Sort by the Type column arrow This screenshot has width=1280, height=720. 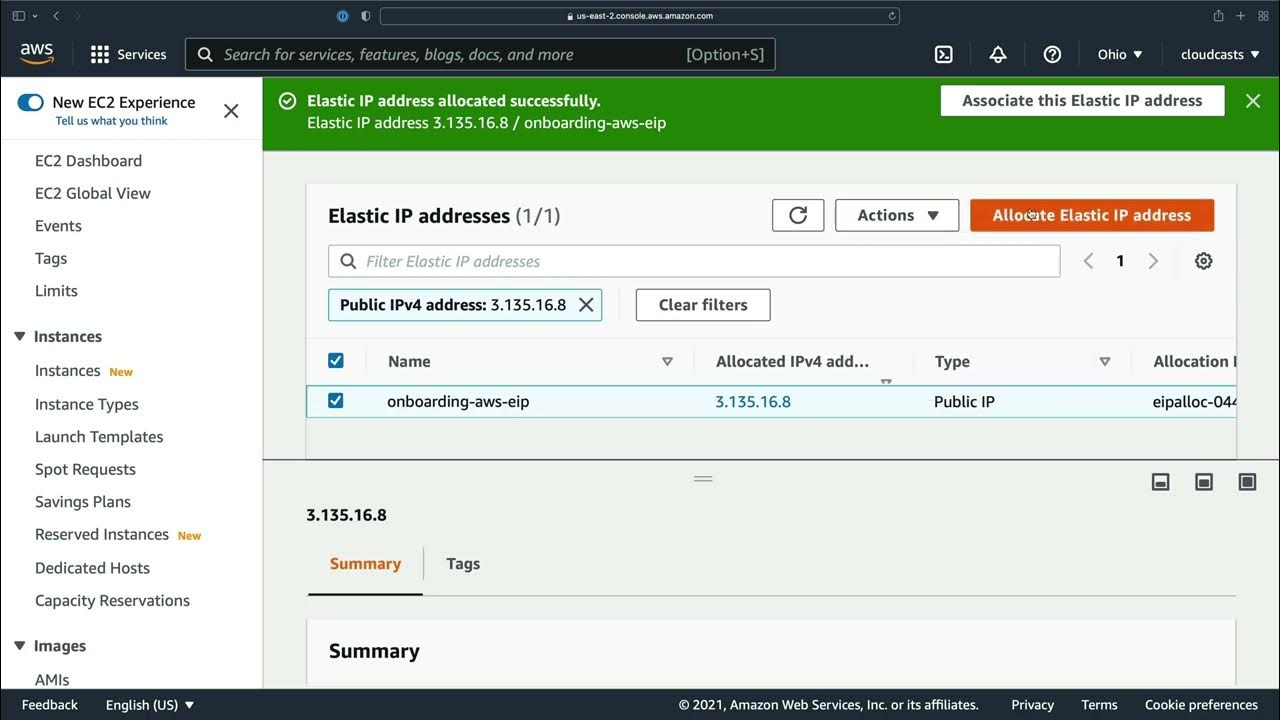point(1105,362)
